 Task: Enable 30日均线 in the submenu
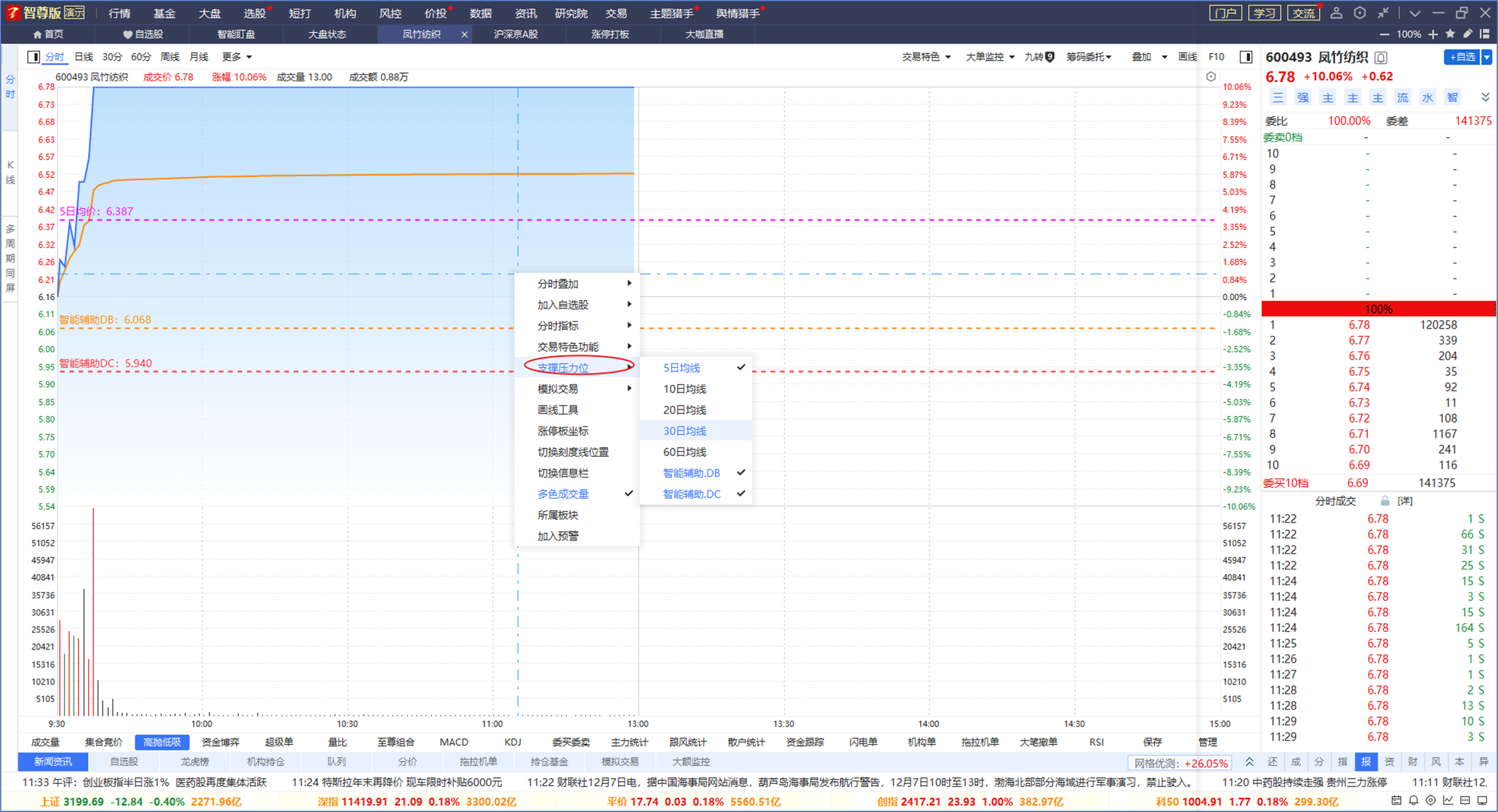click(x=696, y=431)
